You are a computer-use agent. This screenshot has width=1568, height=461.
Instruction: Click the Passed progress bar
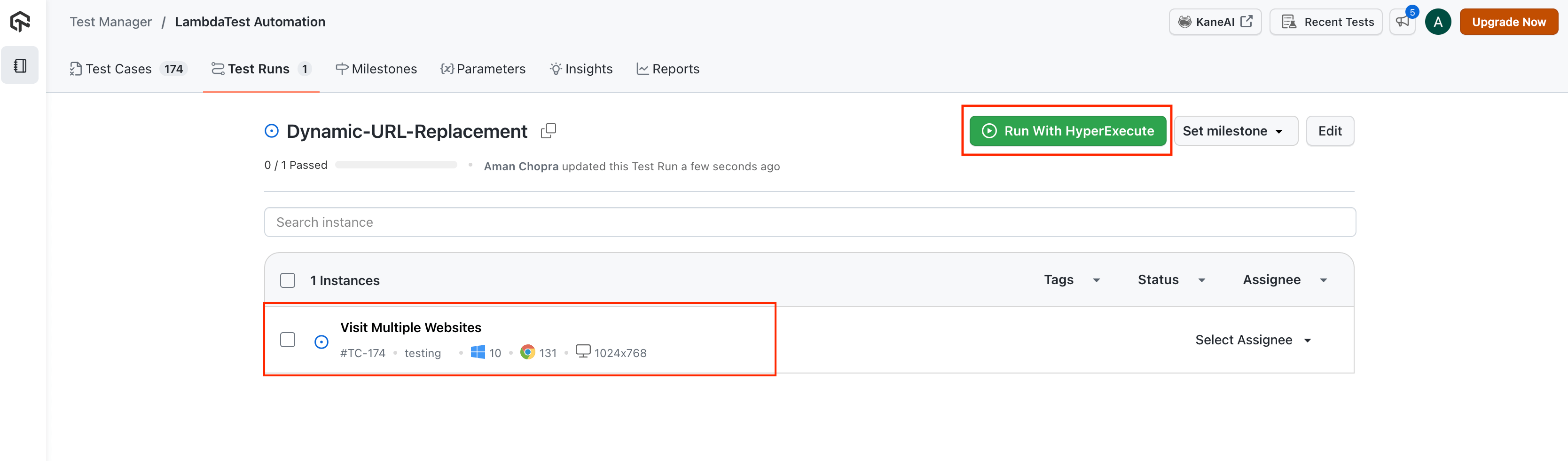click(x=396, y=165)
